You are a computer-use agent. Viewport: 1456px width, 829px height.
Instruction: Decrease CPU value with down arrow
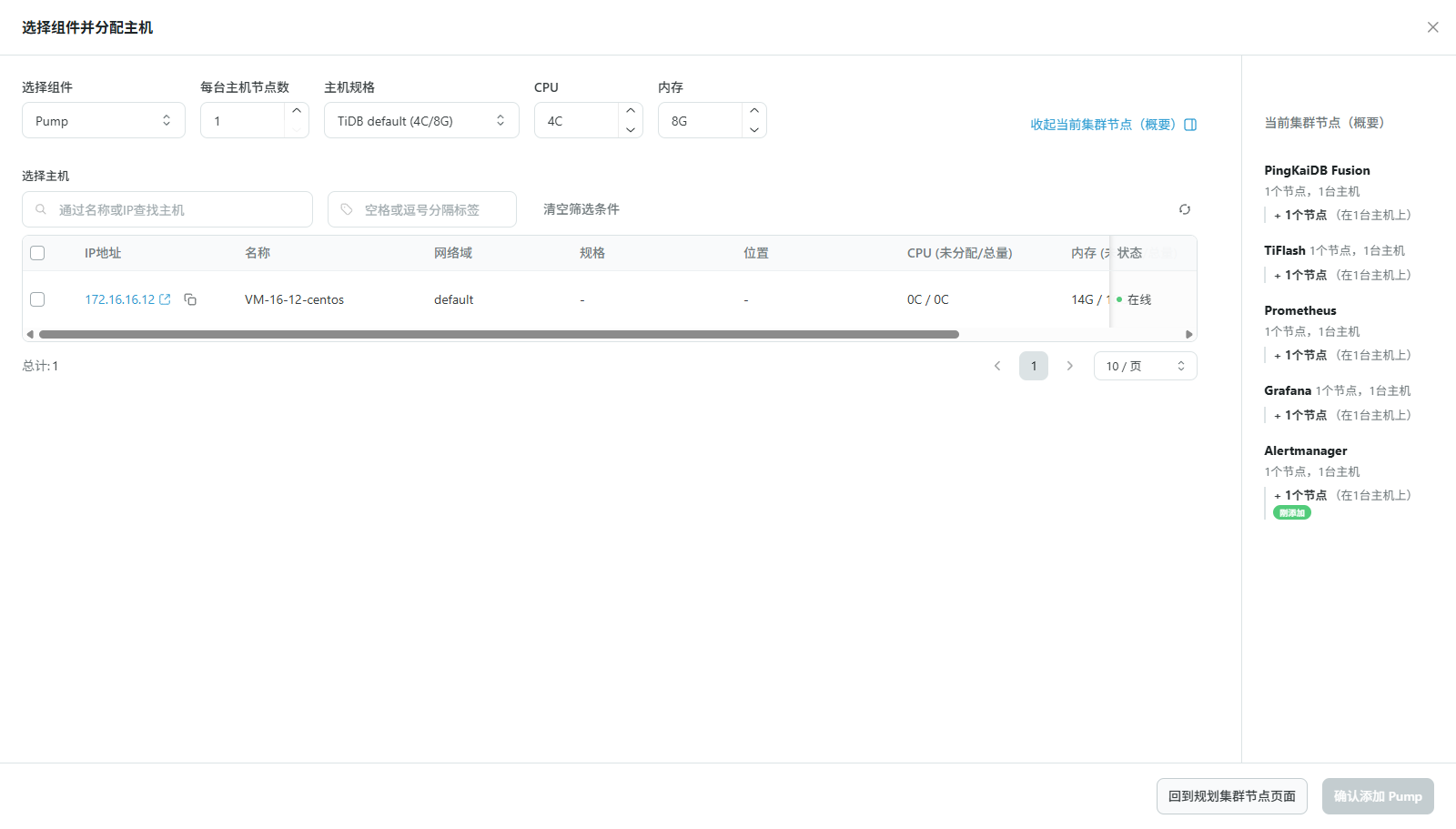tap(631, 130)
